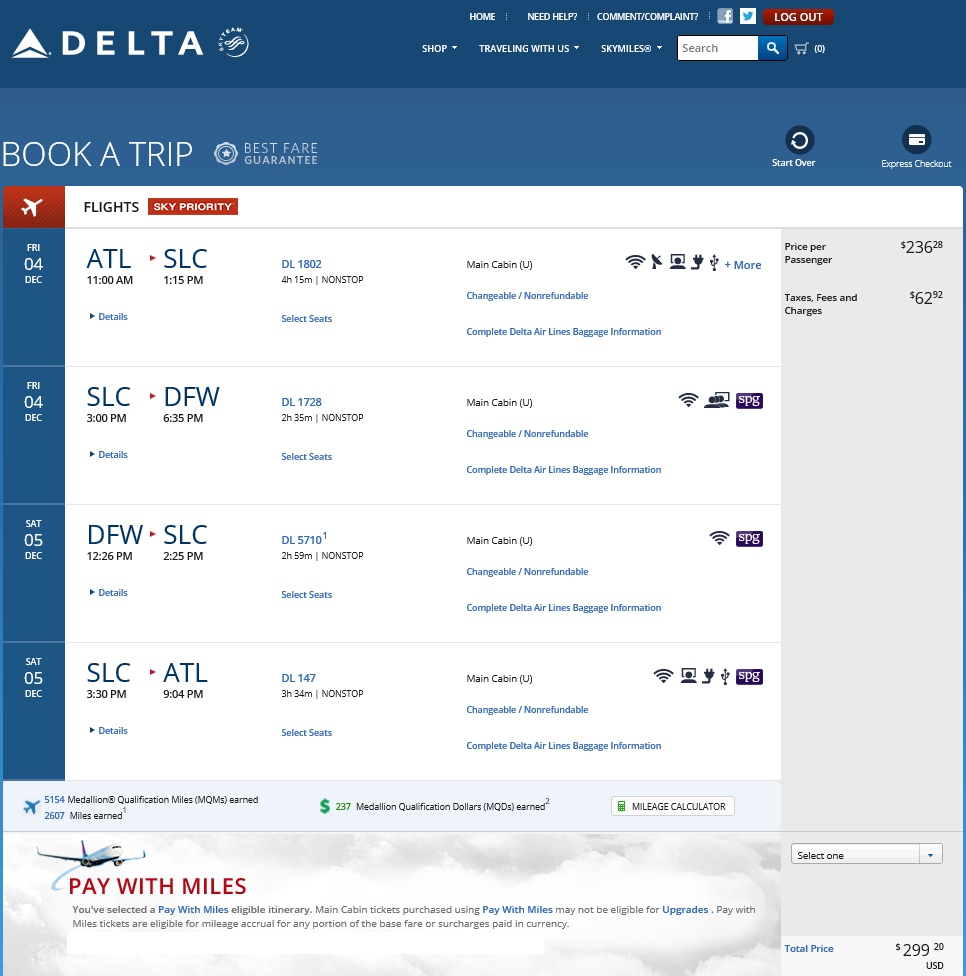This screenshot has width=966, height=976.
Task: Open the SkyMiles menu
Action: pos(631,48)
